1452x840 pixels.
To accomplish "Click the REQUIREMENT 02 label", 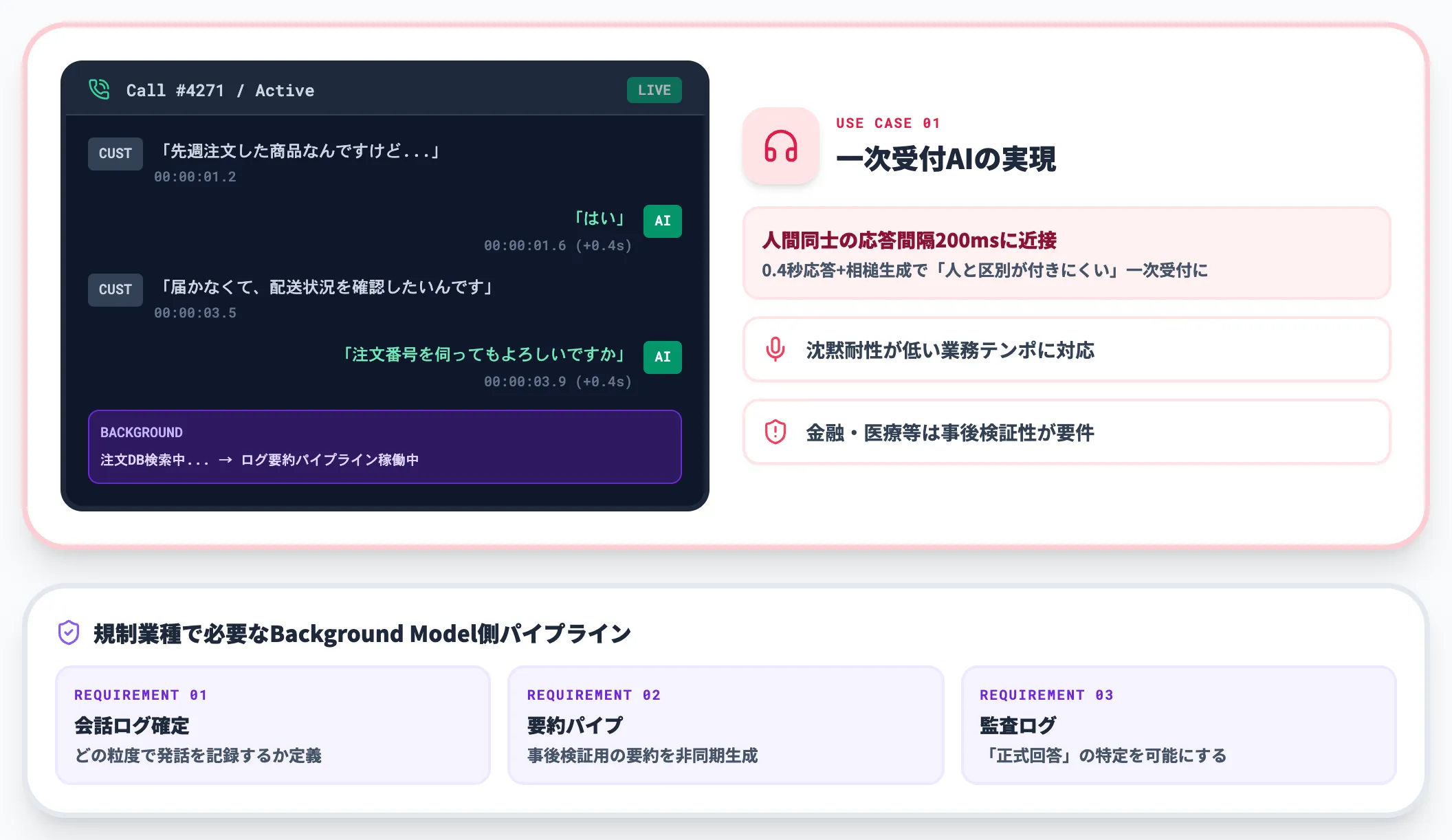I will coord(593,695).
